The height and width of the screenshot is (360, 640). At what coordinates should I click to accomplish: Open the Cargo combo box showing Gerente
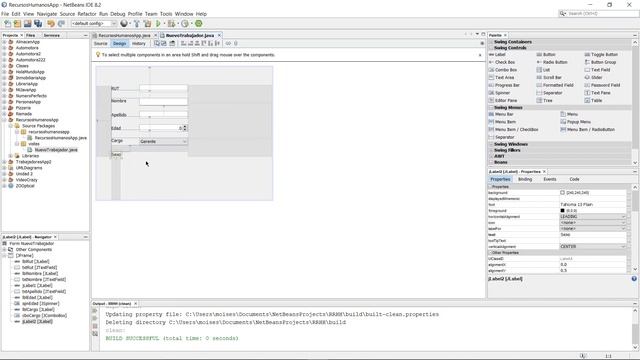coord(163,141)
